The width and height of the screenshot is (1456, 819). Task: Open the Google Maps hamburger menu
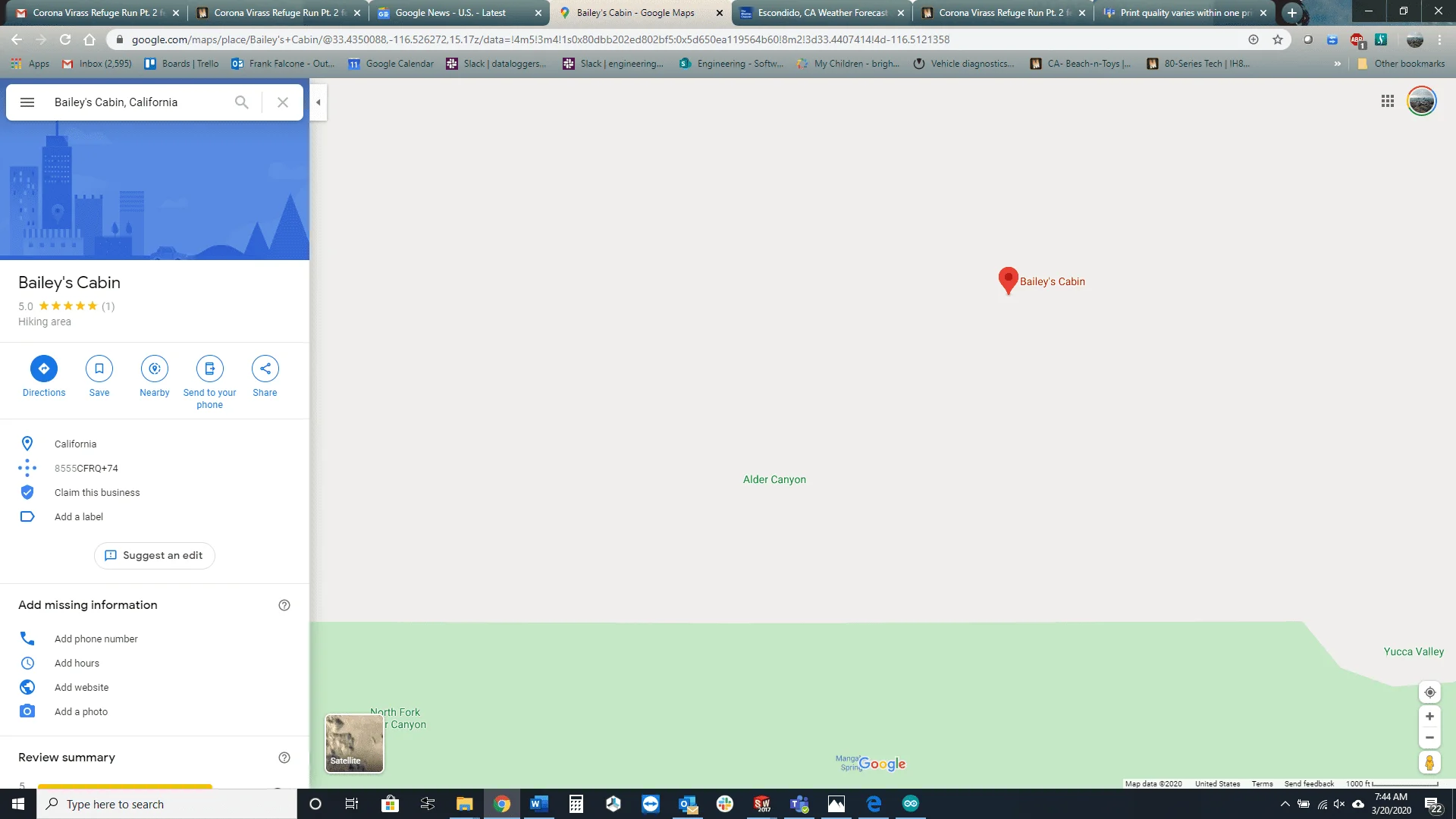point(27,102)
